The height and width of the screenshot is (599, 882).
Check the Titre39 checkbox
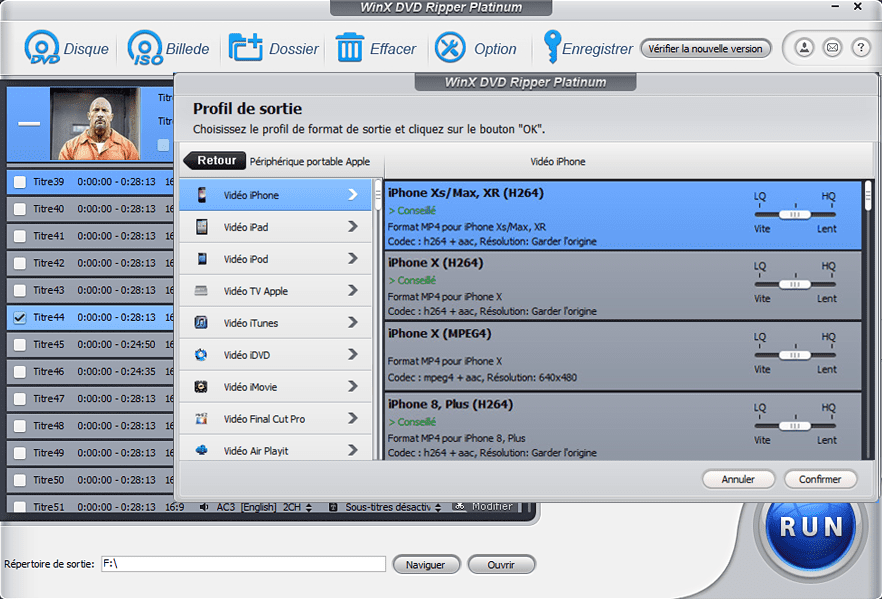pyautogui.click(x=20, y=182)
